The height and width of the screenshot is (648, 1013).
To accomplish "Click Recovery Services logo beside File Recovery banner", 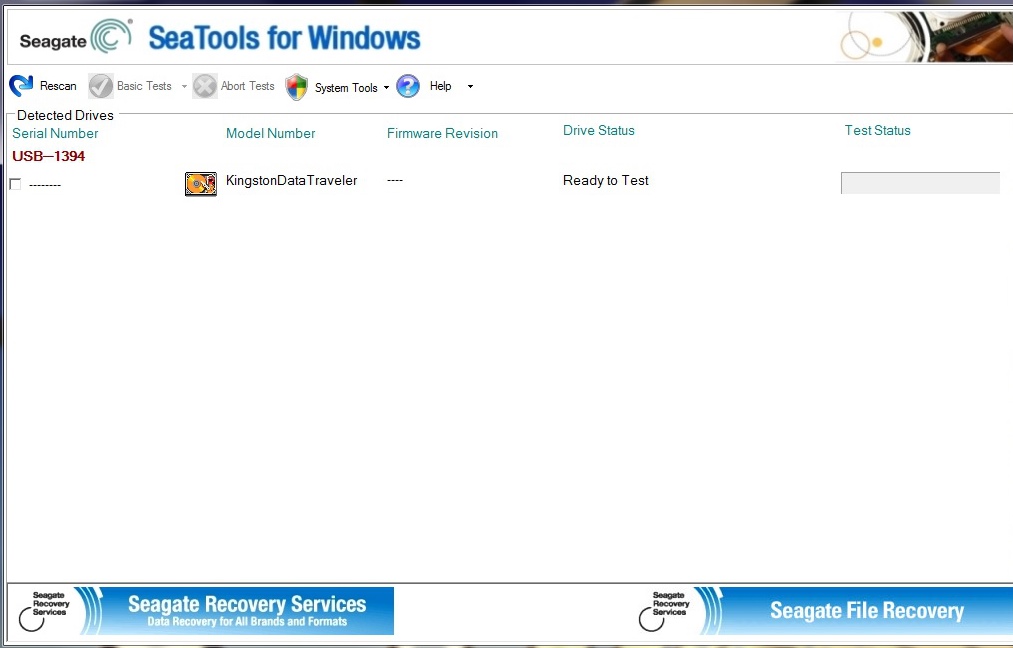I will (x=664, y=611).
